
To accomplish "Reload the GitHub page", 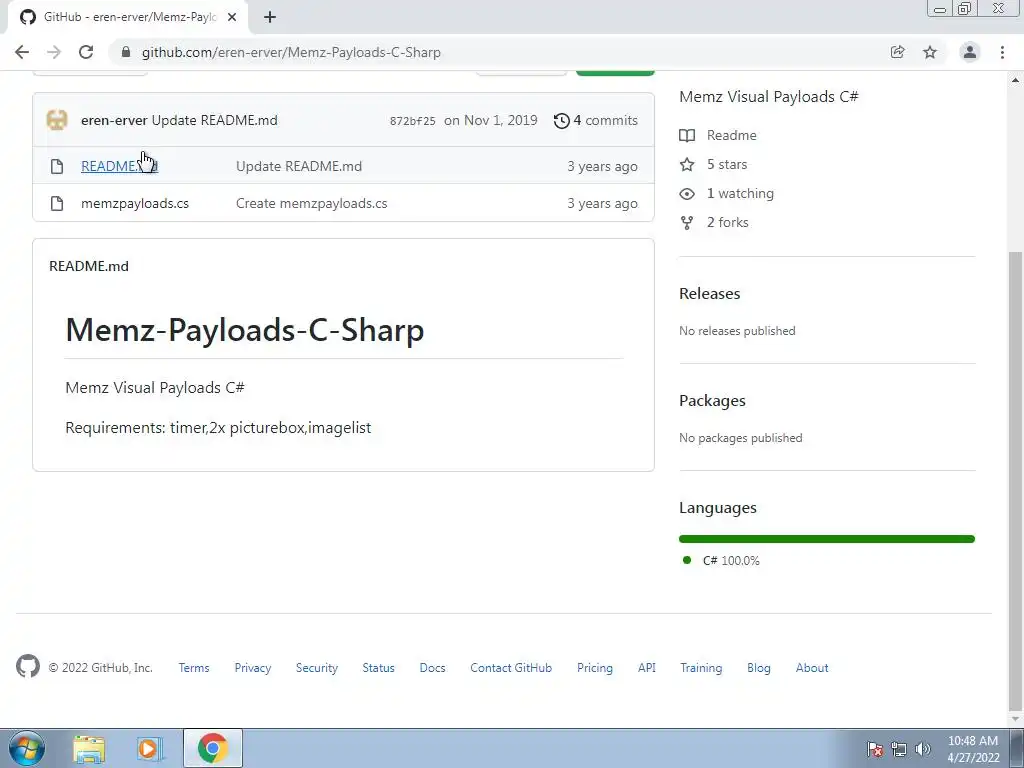I will (86, 52).
